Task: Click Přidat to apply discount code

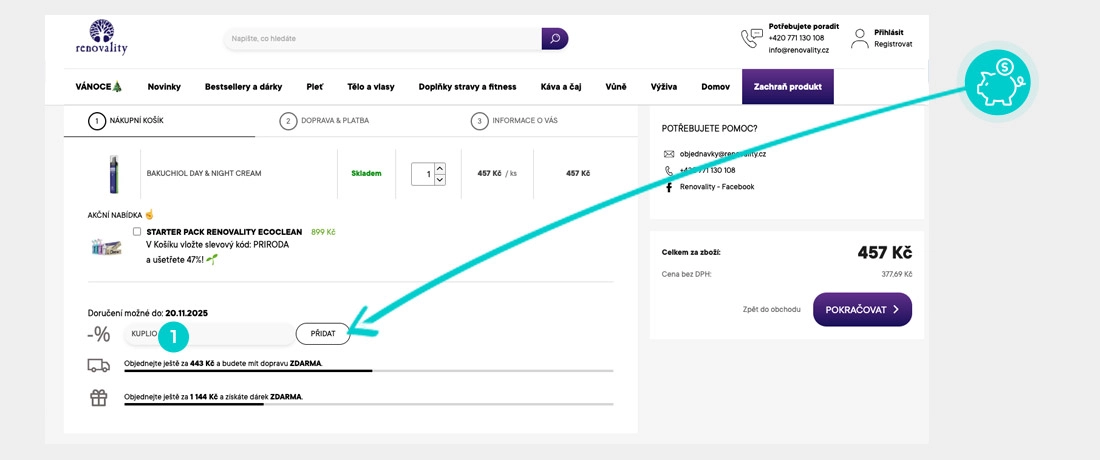Action: (322, 333)
